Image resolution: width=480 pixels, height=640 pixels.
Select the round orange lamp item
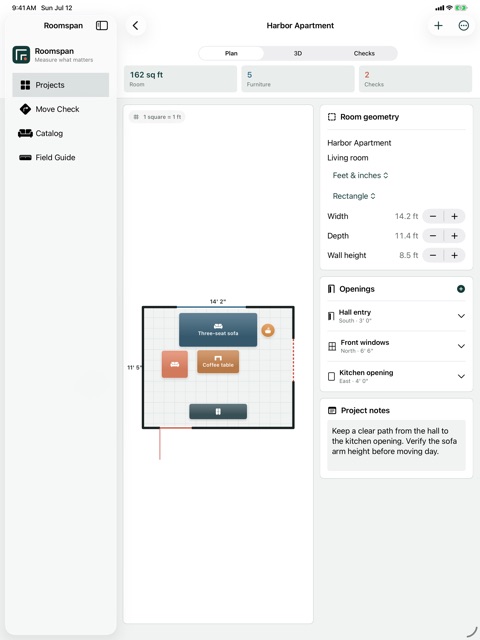(x=268, y=331)
